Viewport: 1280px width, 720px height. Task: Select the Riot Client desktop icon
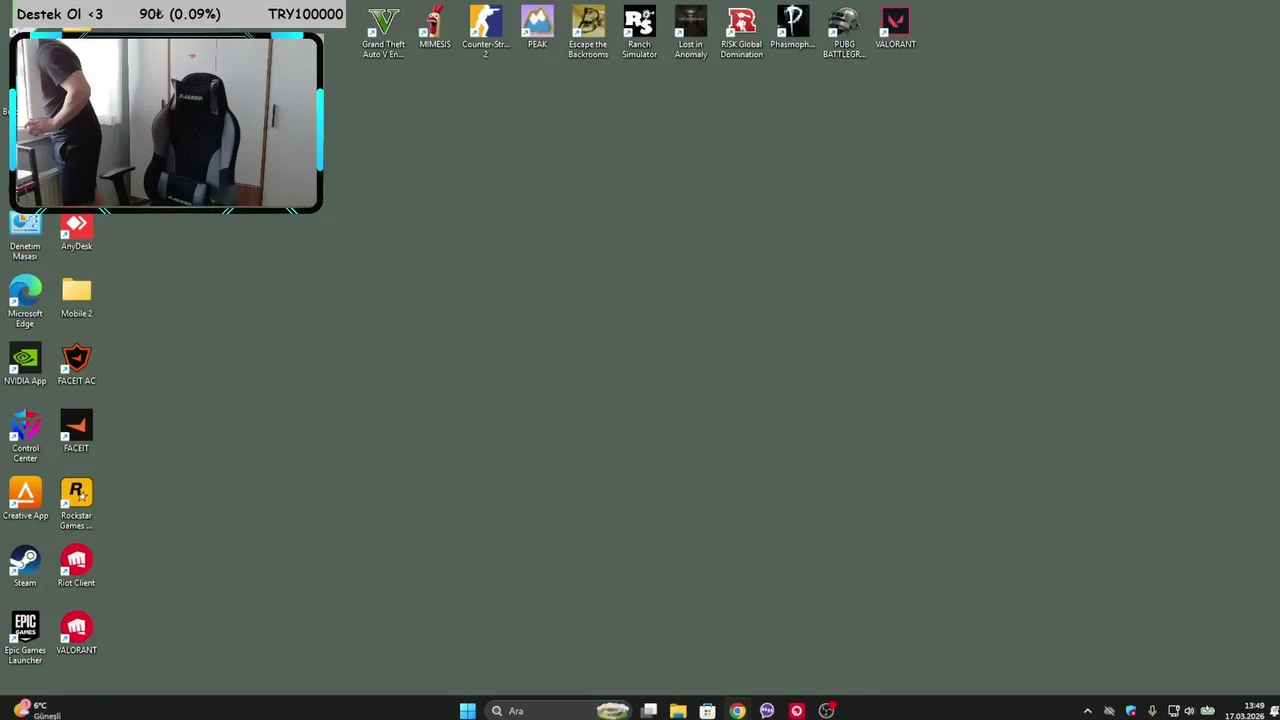pyautogui.click(x=76, y=566)
